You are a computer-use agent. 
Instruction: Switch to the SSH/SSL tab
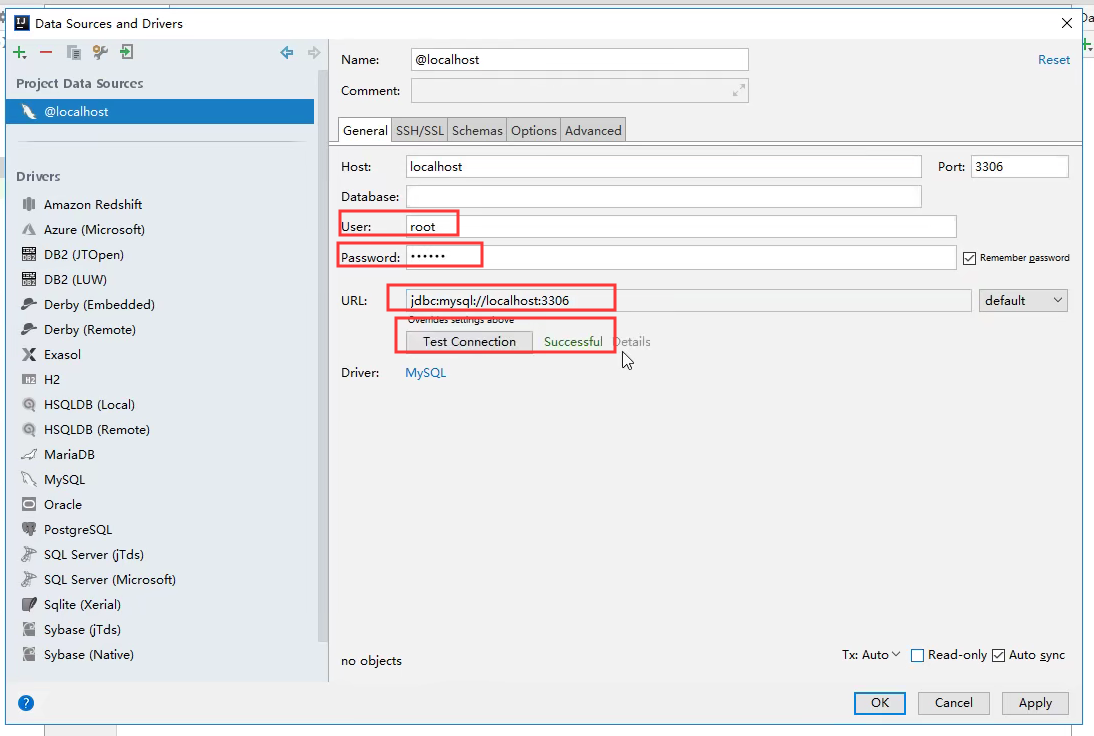point(419,130)
